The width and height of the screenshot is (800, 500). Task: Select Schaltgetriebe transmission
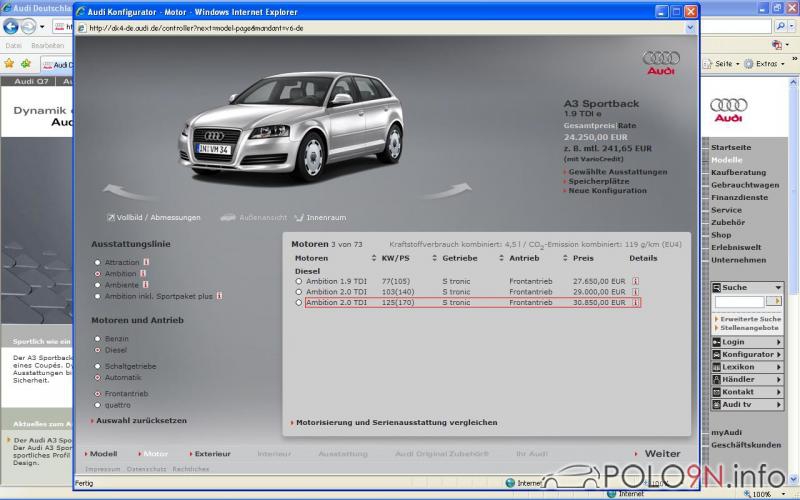pos(97,366)
